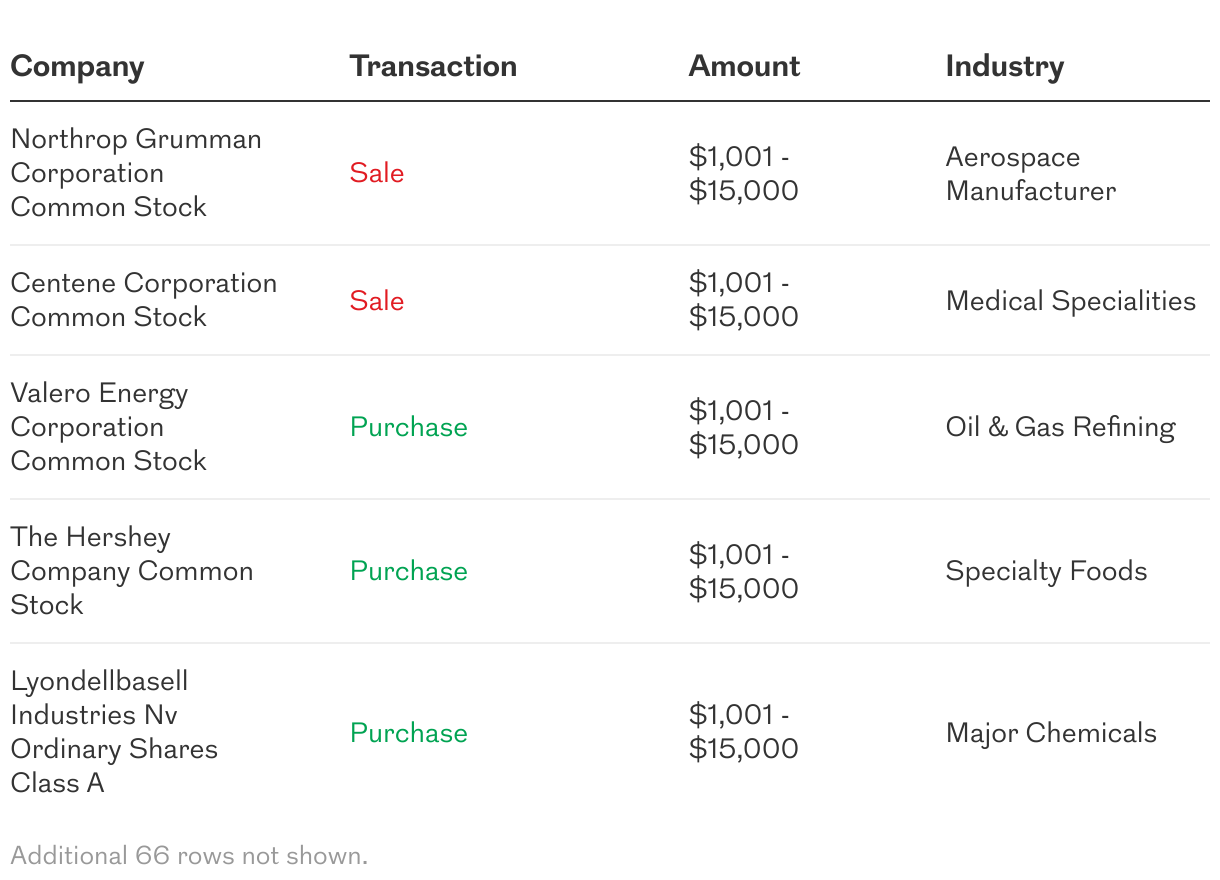Click the Transaction column header
Image resolution: width=1220 pixels, height=880 pixels.
[433, 67]
